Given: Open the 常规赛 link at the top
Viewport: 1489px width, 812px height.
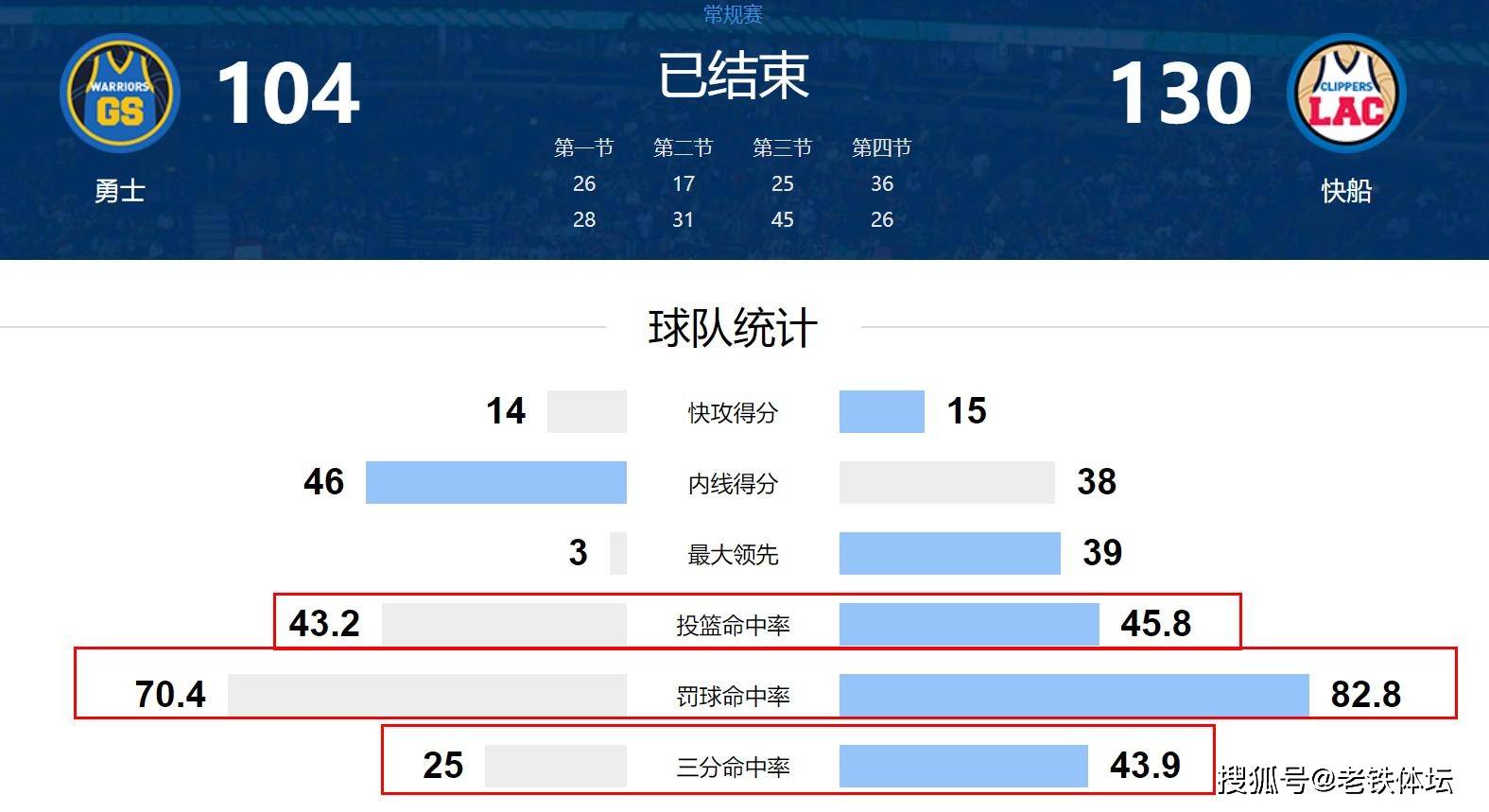Looking at the screenshot, I should coord(733,14).
